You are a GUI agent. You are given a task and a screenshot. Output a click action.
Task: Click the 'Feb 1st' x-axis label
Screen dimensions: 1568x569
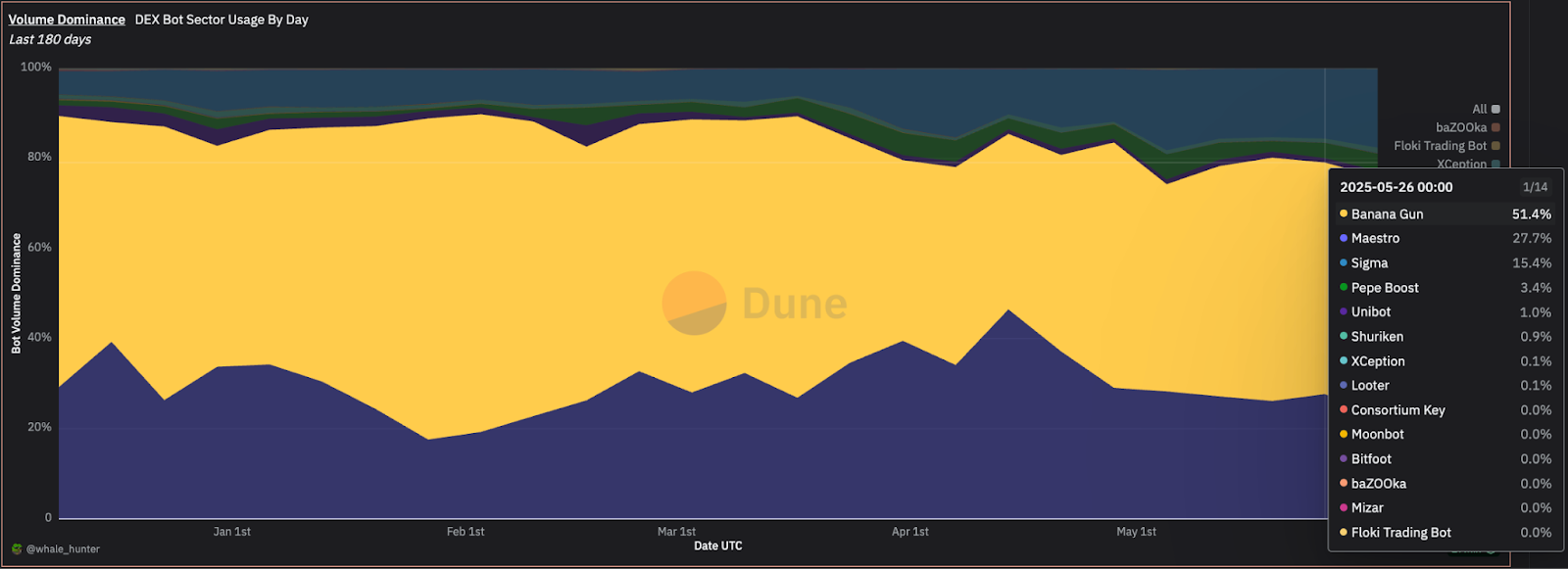coord(465,532)
